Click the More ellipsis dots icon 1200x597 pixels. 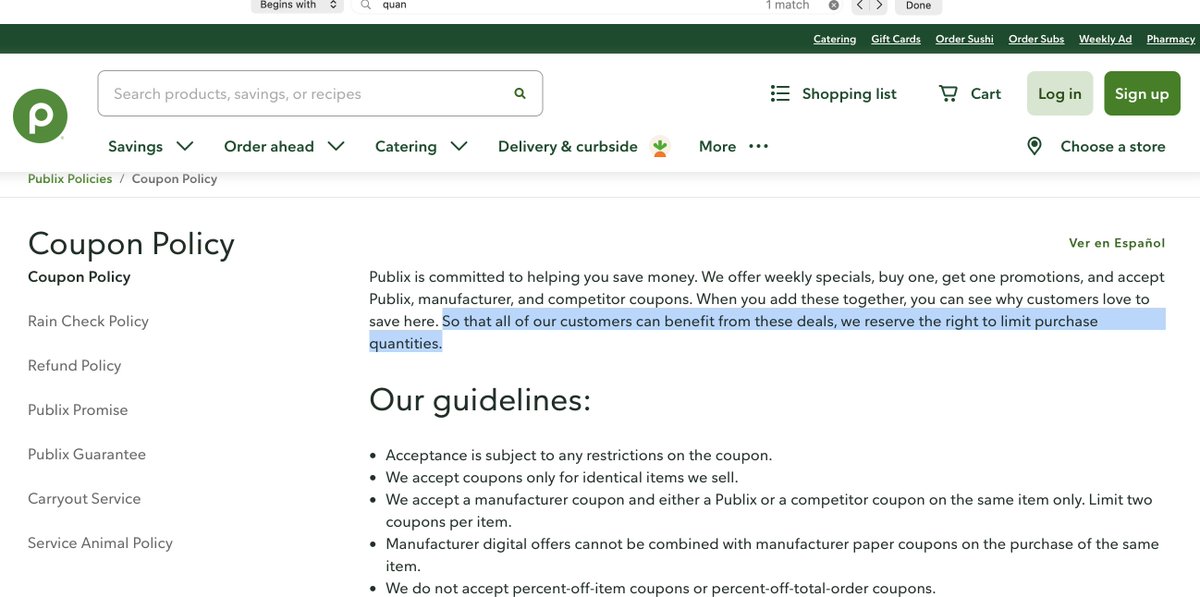coord(759,146)
